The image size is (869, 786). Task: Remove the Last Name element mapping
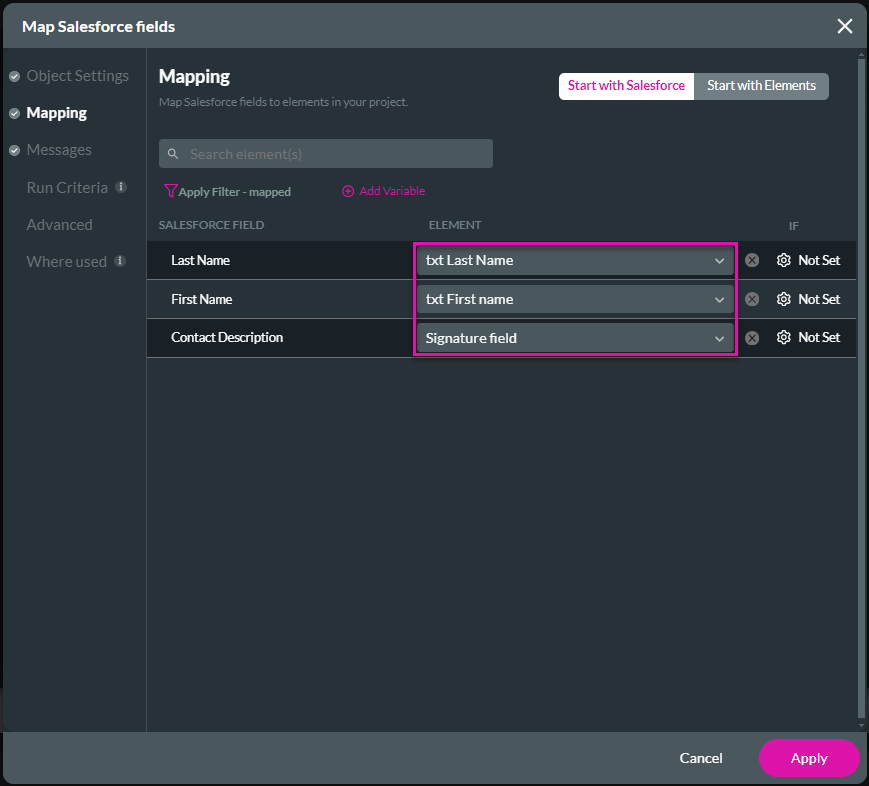point(751,260)
